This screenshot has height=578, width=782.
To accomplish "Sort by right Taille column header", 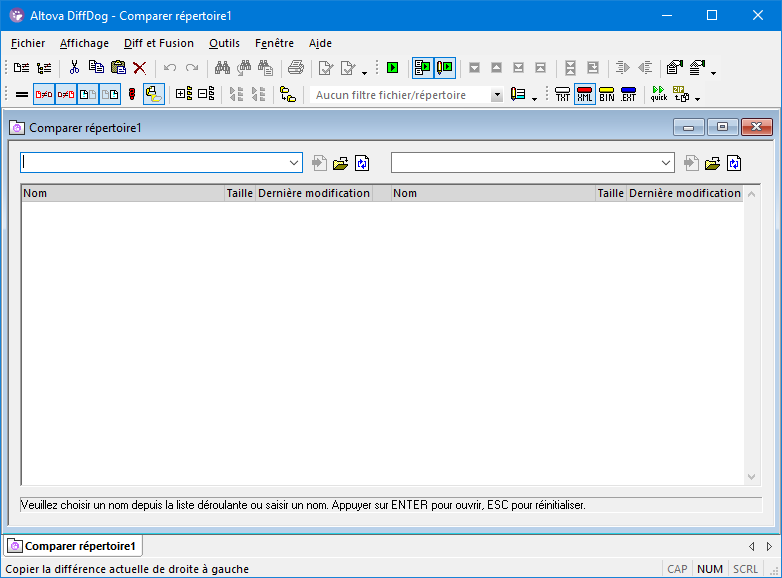I will [611, 193].
